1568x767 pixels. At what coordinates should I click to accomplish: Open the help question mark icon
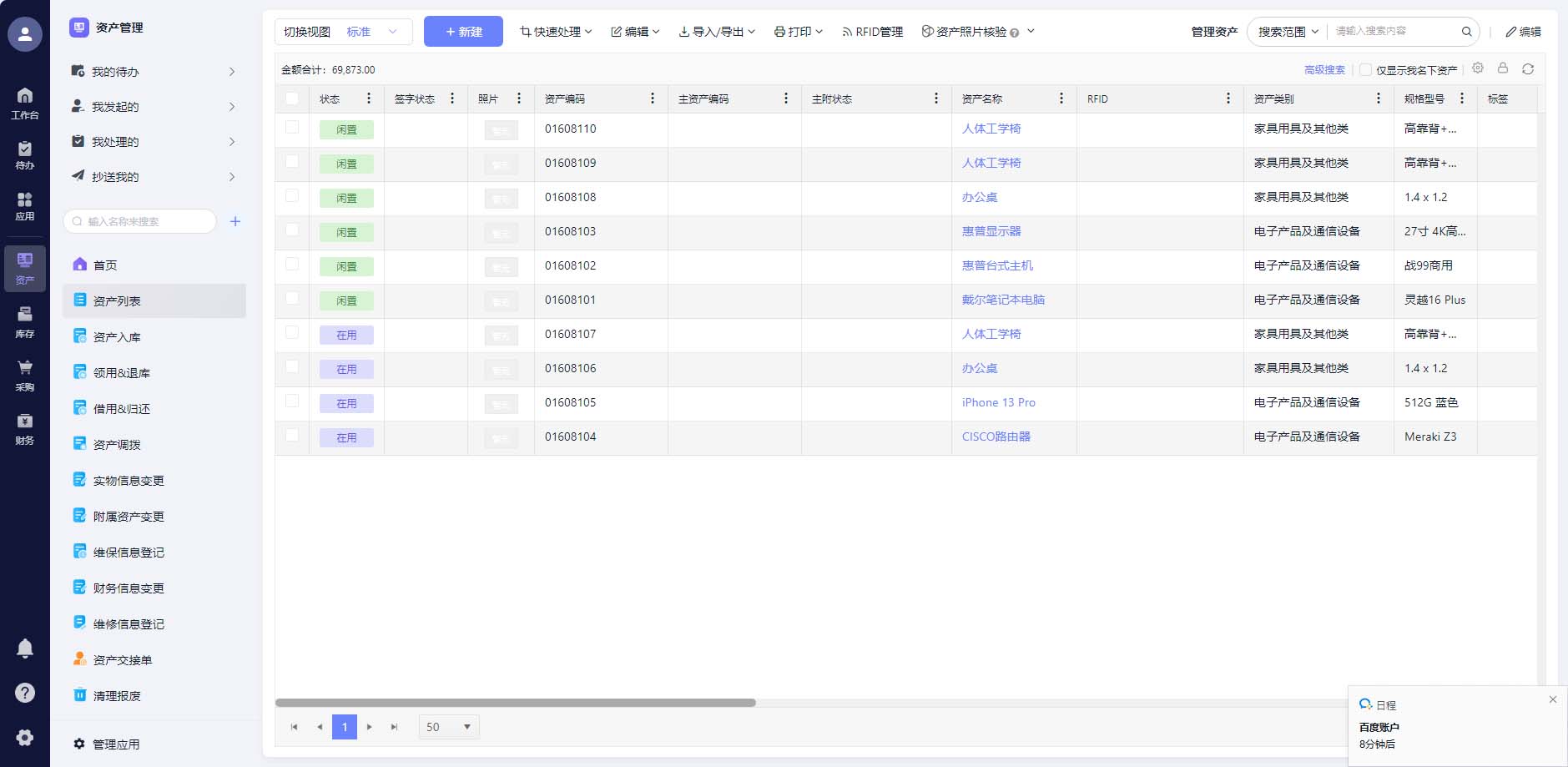(x=25, y=693)
